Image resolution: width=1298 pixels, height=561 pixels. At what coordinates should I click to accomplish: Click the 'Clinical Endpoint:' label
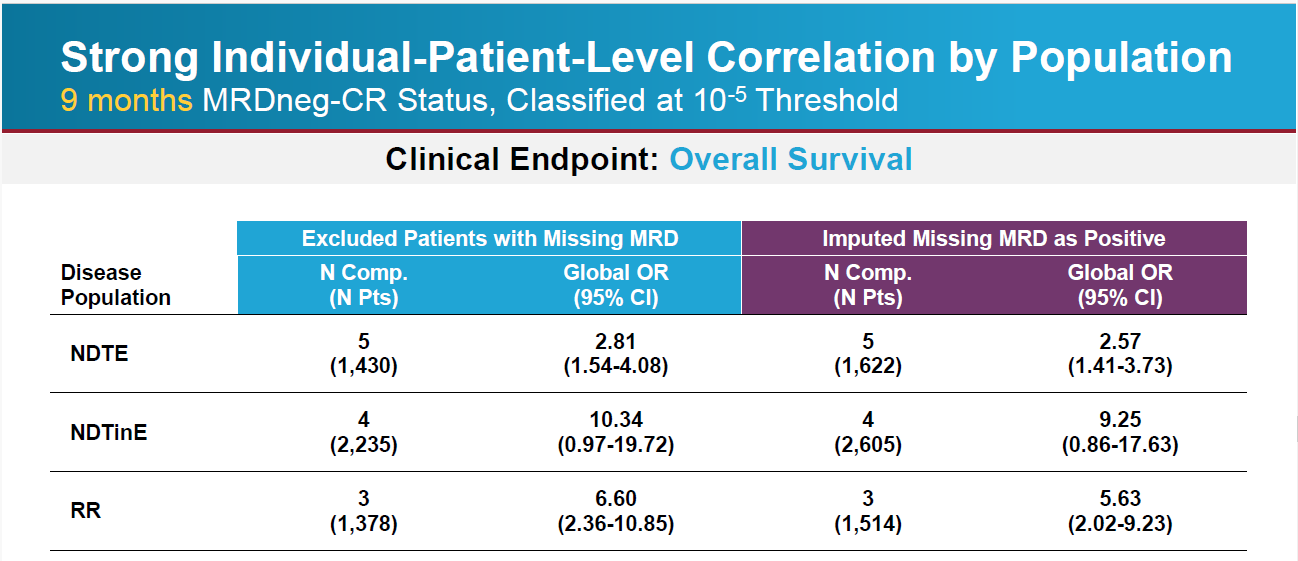(521, 159)
